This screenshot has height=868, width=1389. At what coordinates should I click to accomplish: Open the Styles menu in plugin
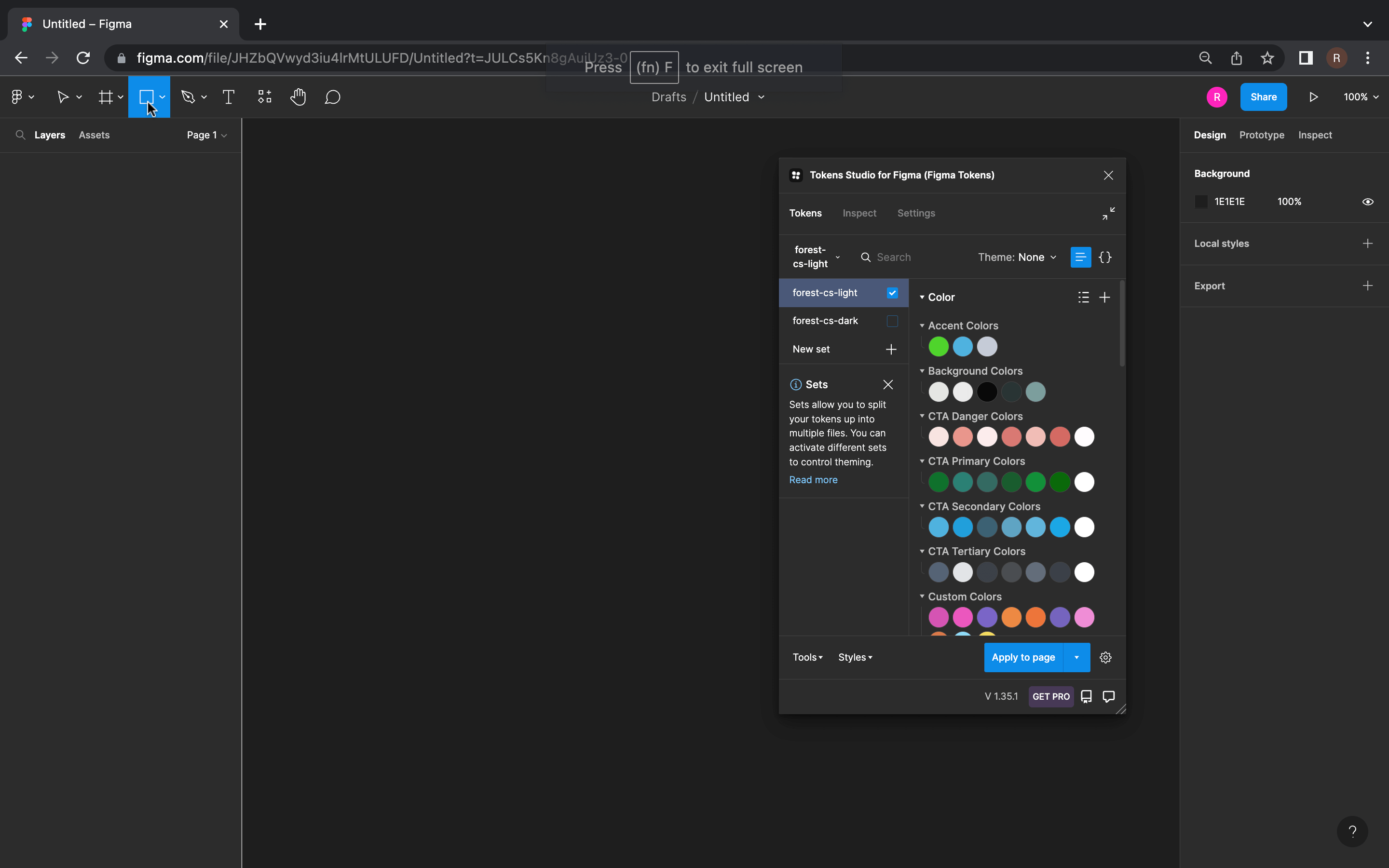click(x=855, y=657)
